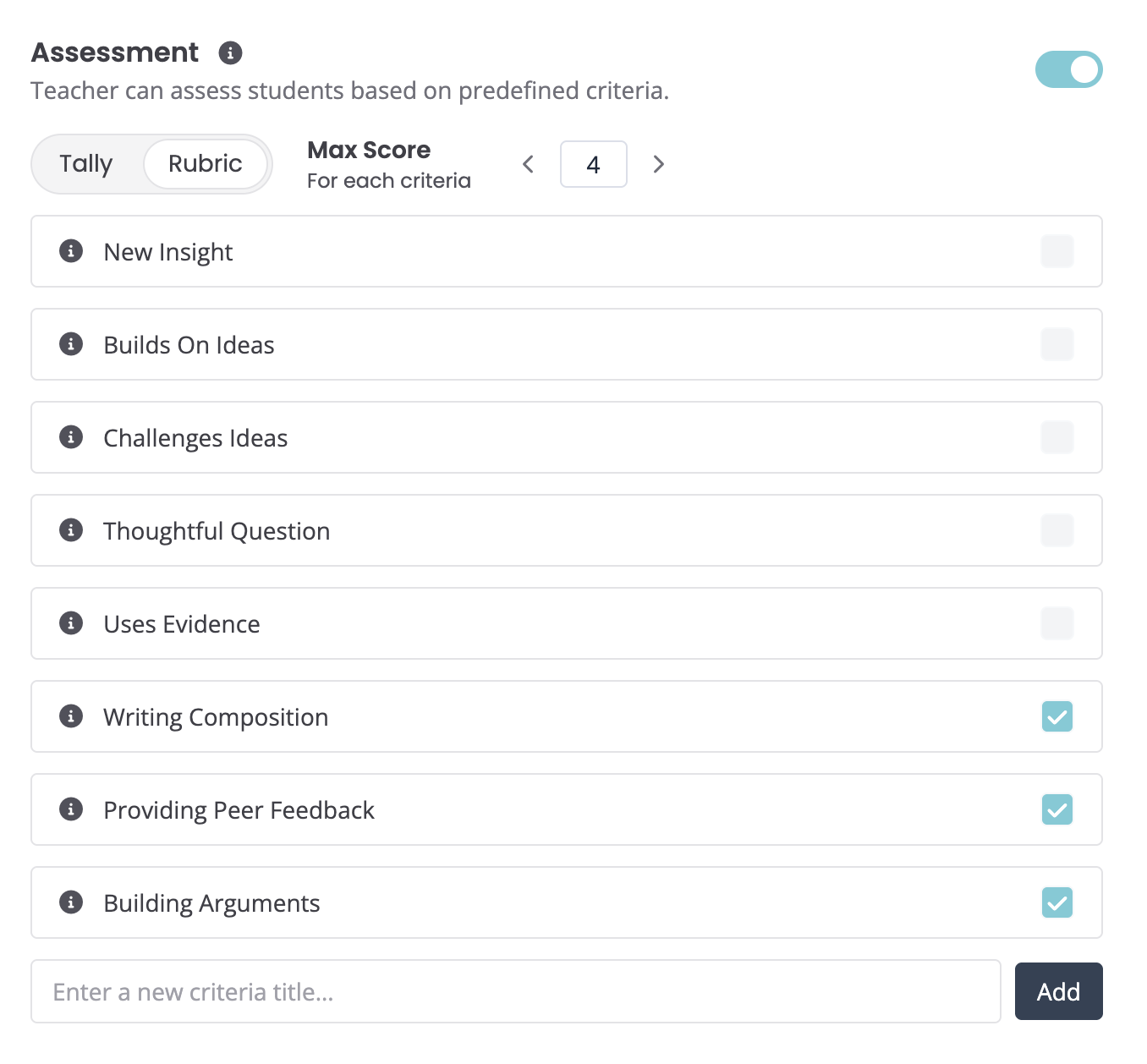This screenshot has height=1064, width=1147.
Task: Decrease max score with left chevron
Action: point(529,164)
